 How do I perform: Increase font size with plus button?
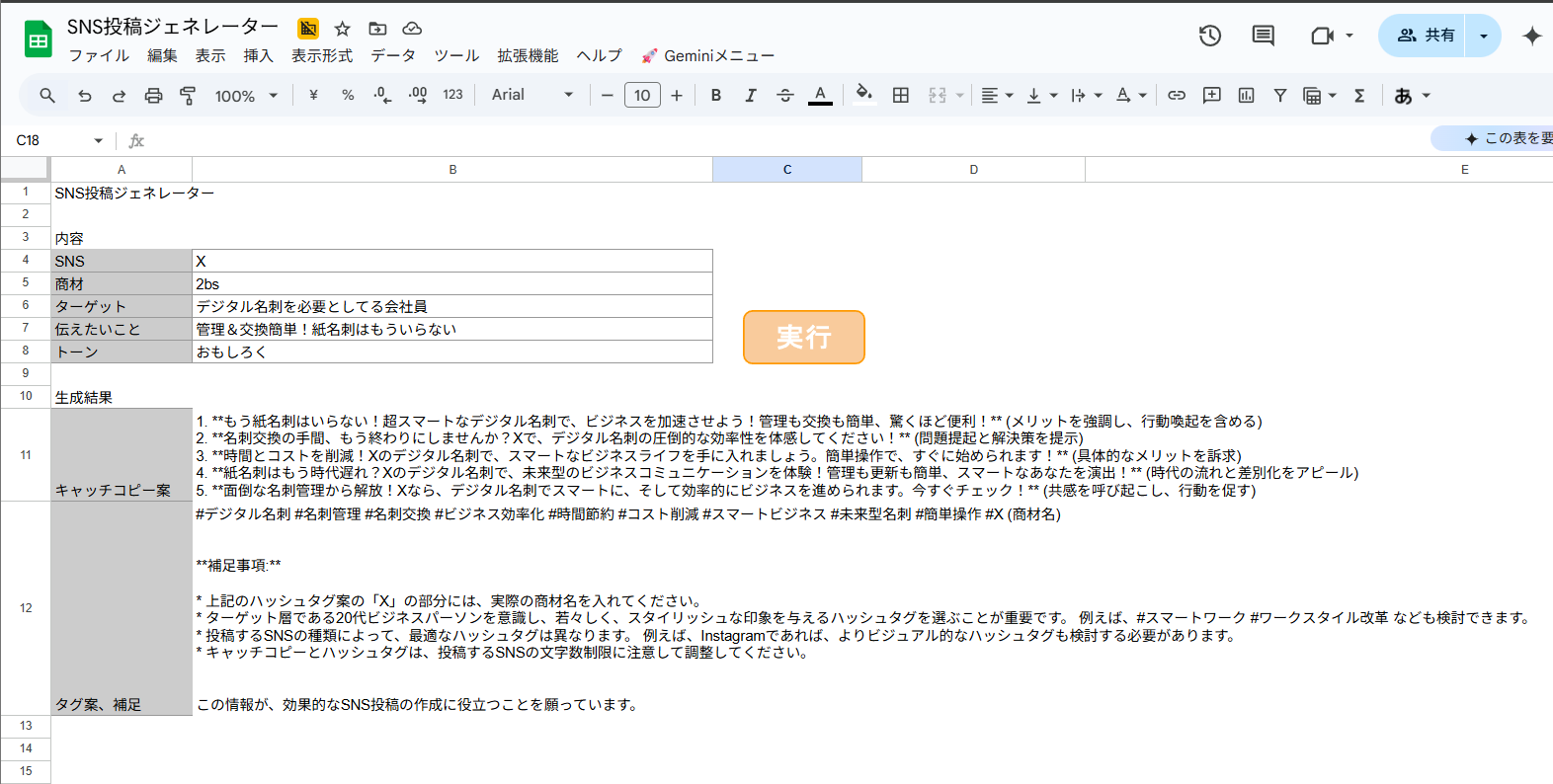(677, 96)
